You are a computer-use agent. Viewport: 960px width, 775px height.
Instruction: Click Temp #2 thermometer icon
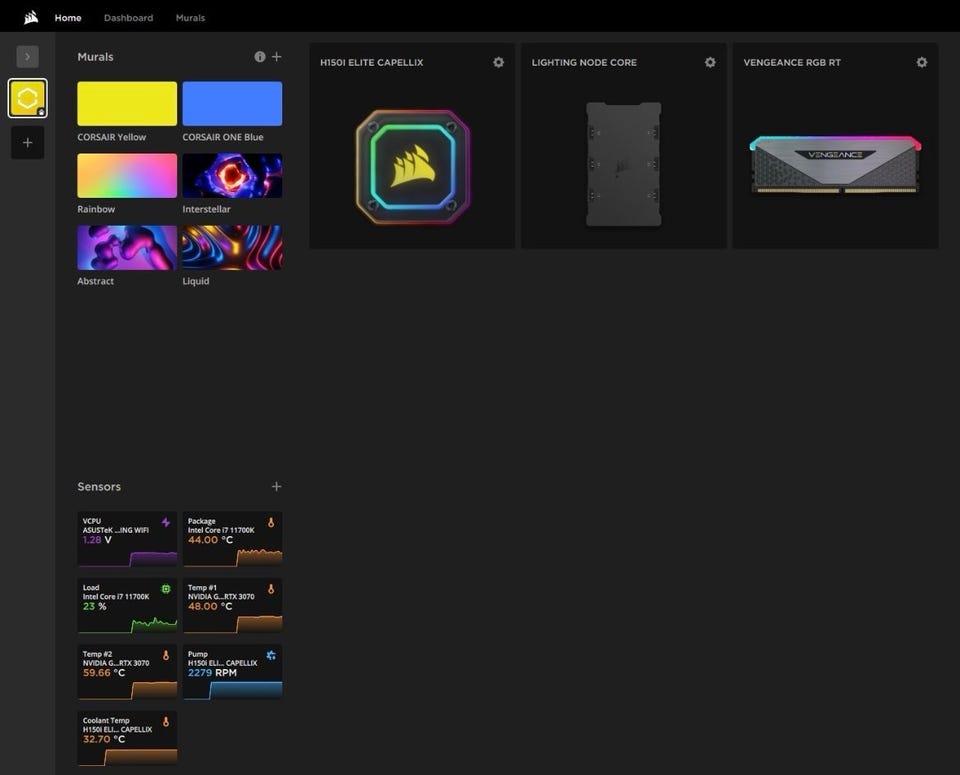pos(166,655)
